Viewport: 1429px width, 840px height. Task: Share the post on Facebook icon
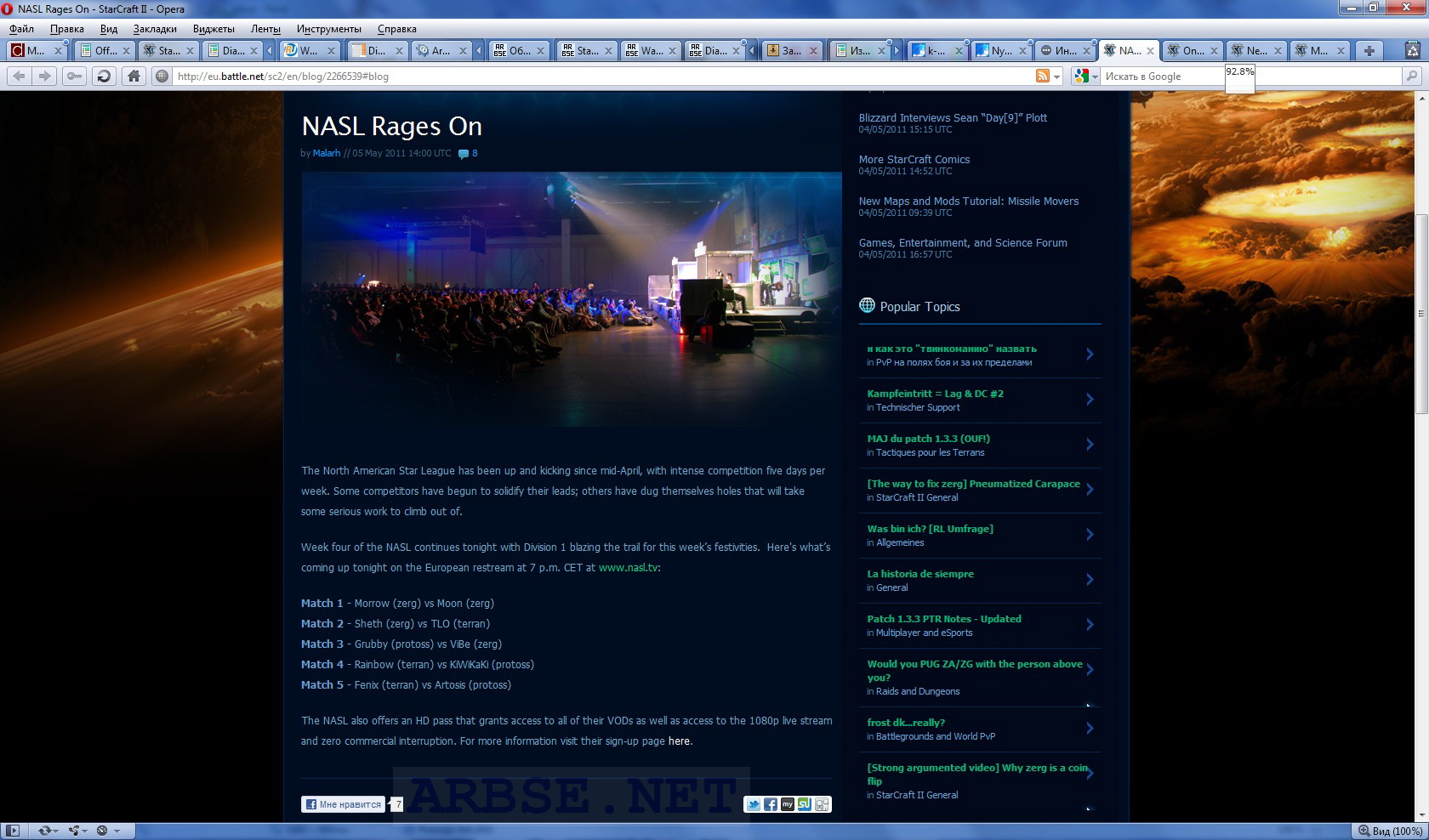pos(770,804)
